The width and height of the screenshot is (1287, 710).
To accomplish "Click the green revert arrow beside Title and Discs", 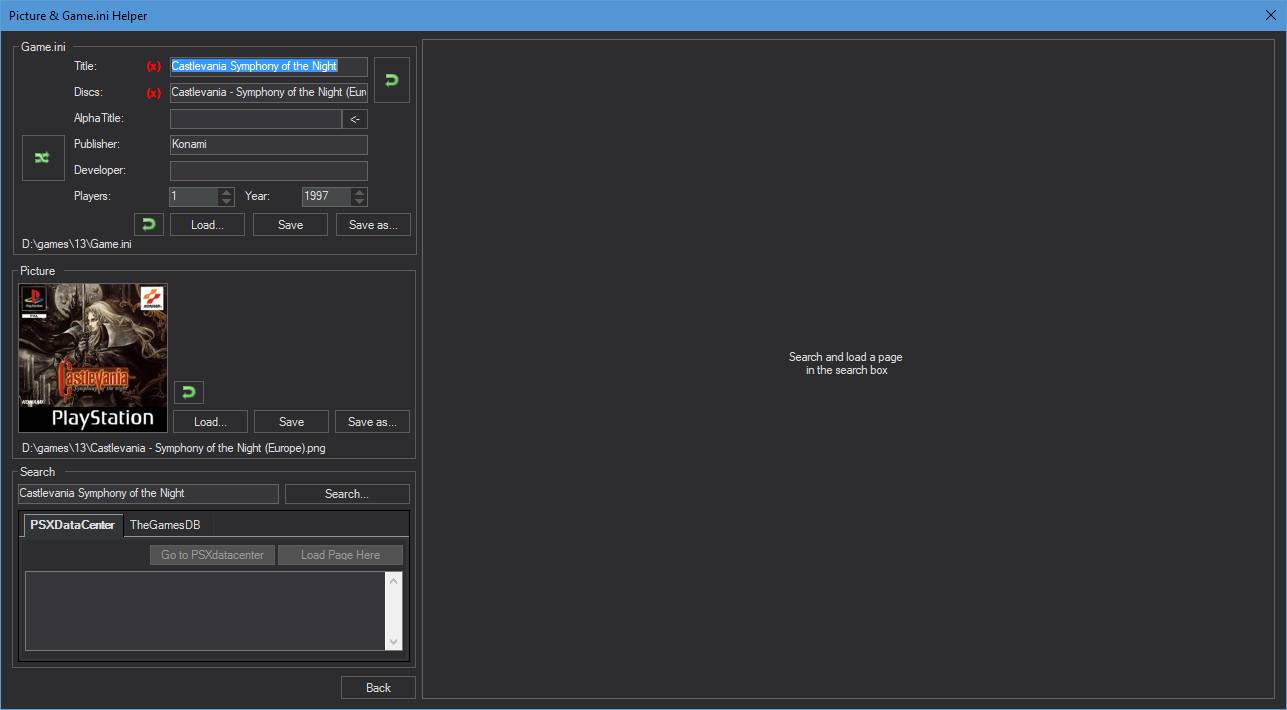I will coord(392,79).
